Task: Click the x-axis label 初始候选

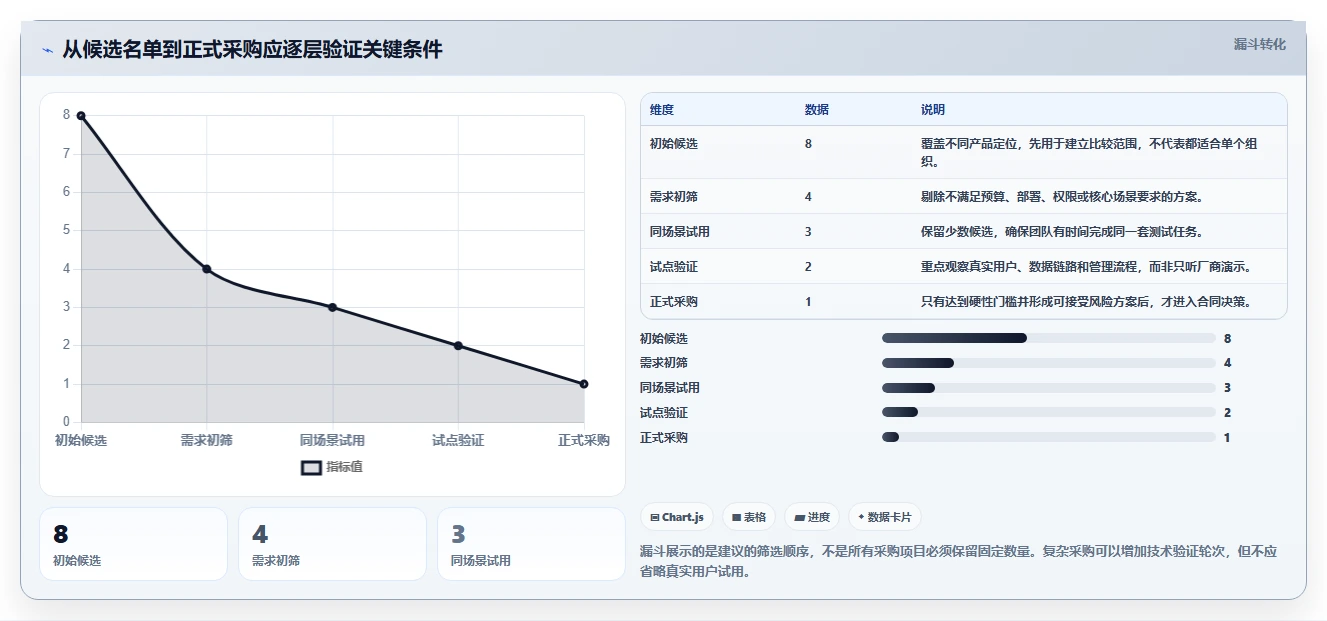Action: tap(81, 440)
